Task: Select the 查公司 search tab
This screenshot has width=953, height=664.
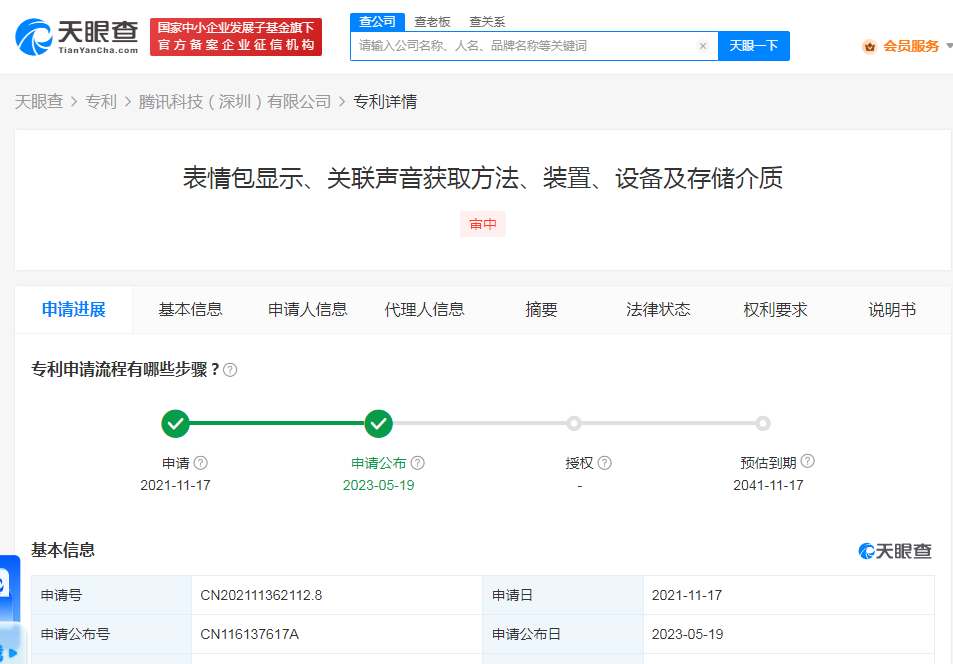Action: pyautogui.click(x=377, y=22)
